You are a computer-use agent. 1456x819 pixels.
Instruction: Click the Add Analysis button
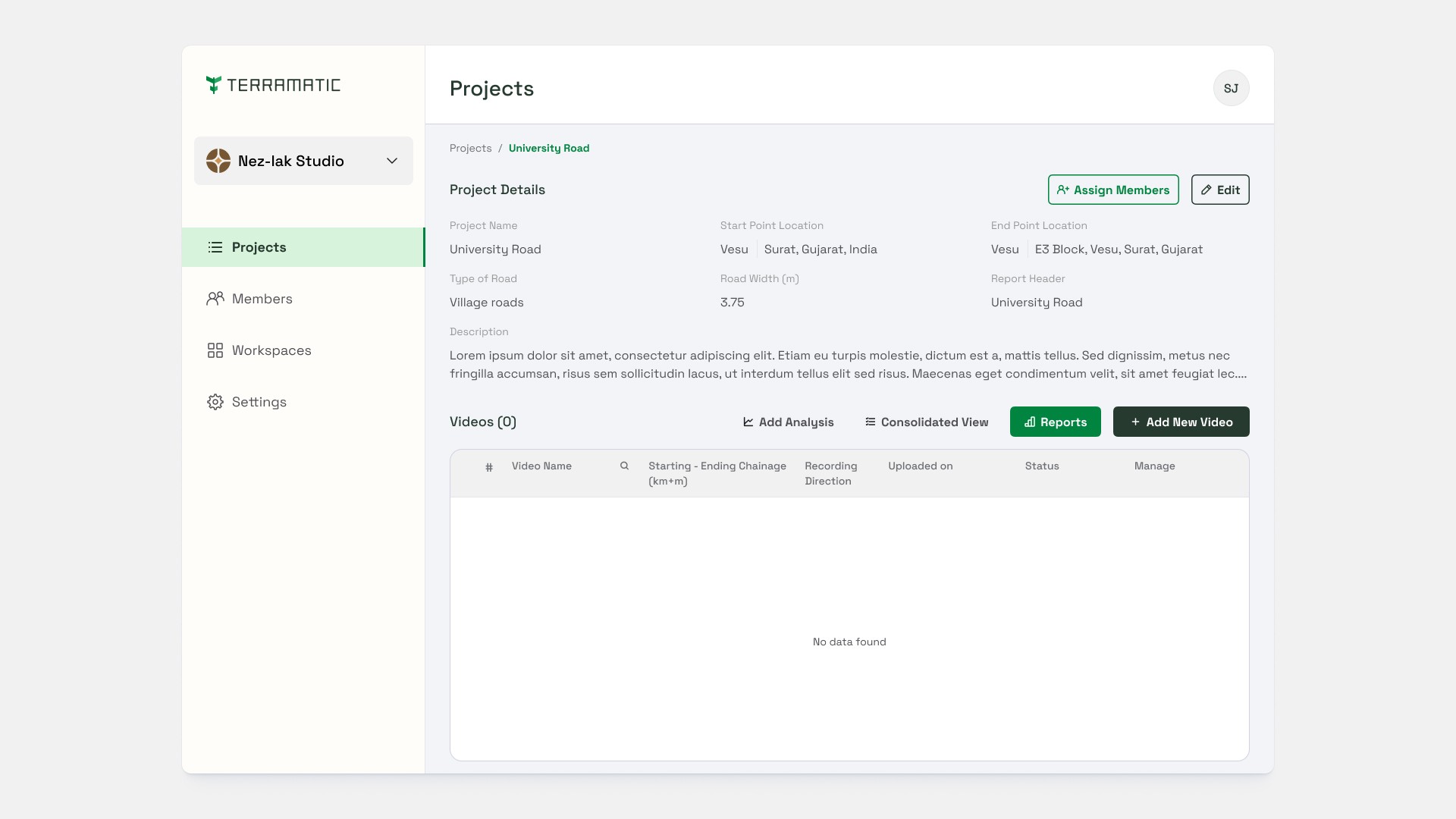click(788, 422)
